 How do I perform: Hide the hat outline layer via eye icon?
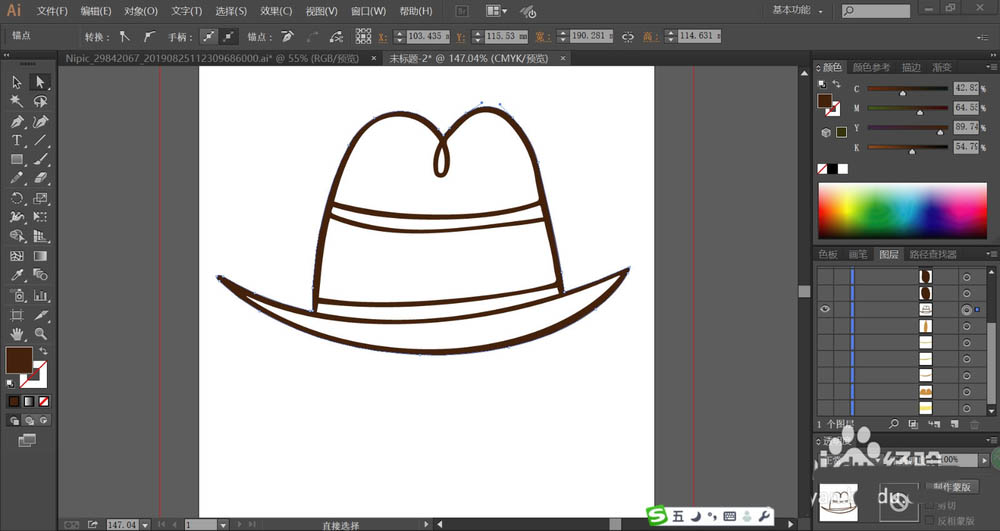[x=825, y=309]
